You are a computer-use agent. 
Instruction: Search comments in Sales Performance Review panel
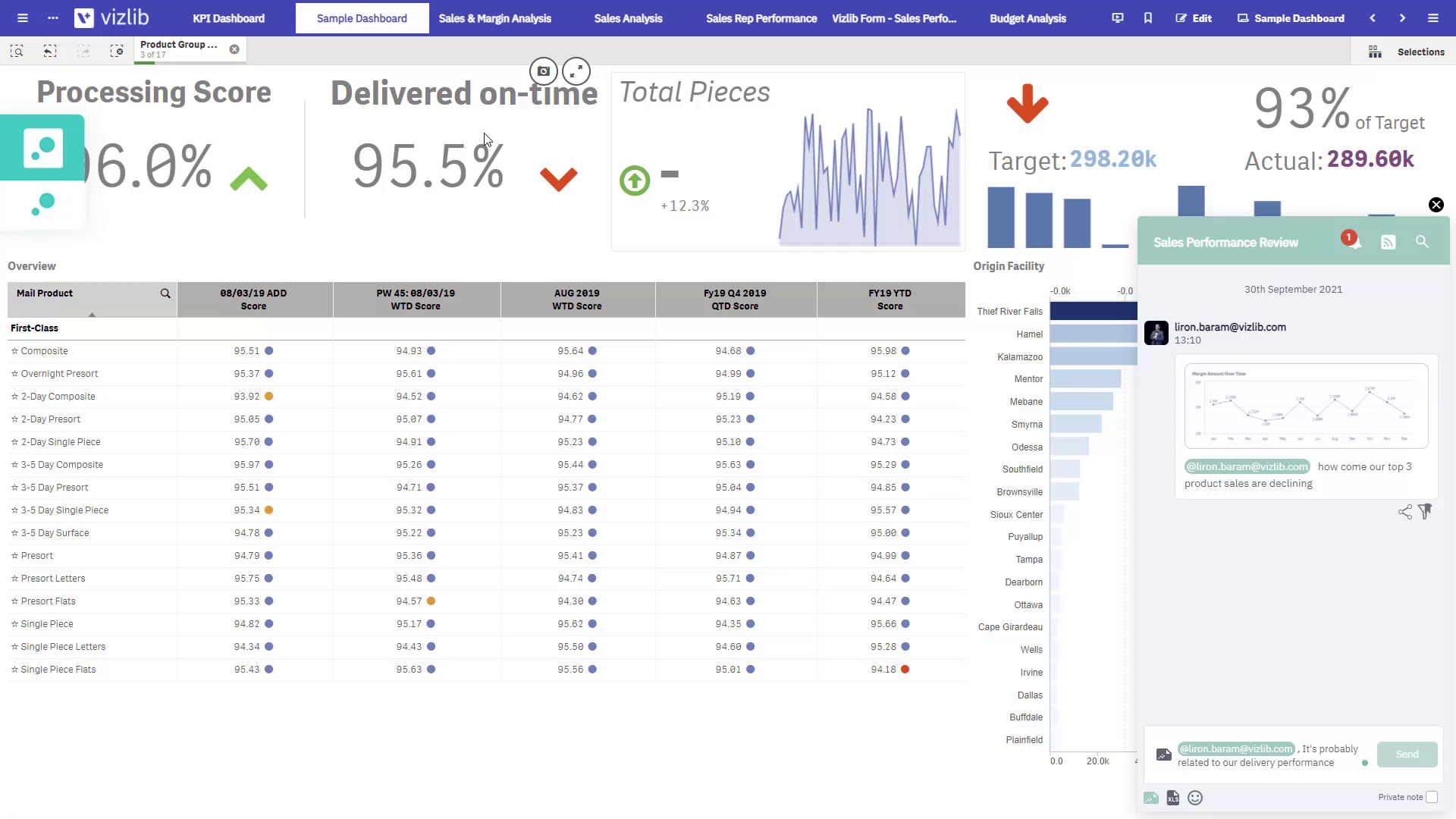pyautogui.click(x=1422, y=242)
